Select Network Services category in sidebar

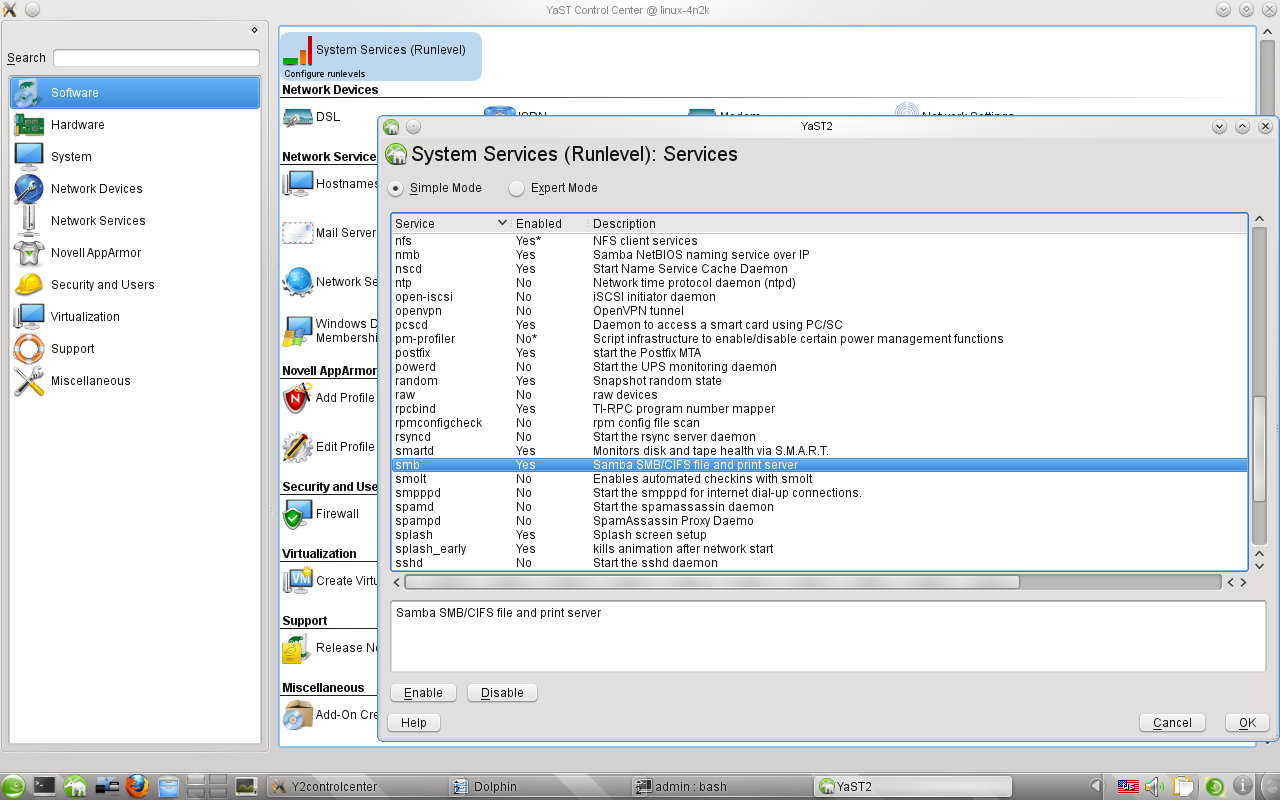(135, 221)
